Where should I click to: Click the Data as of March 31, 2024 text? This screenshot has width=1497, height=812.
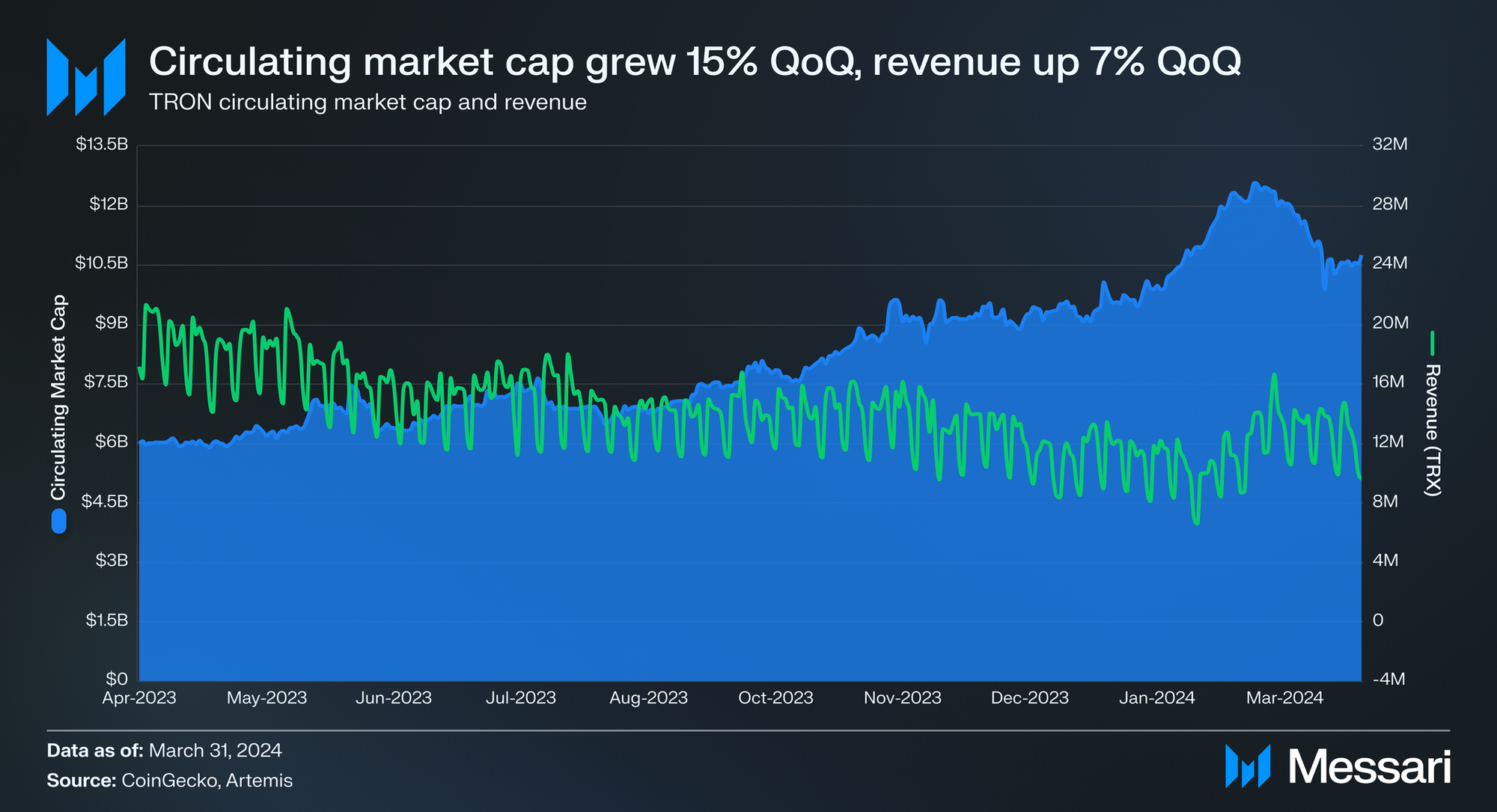coord(165,751)
